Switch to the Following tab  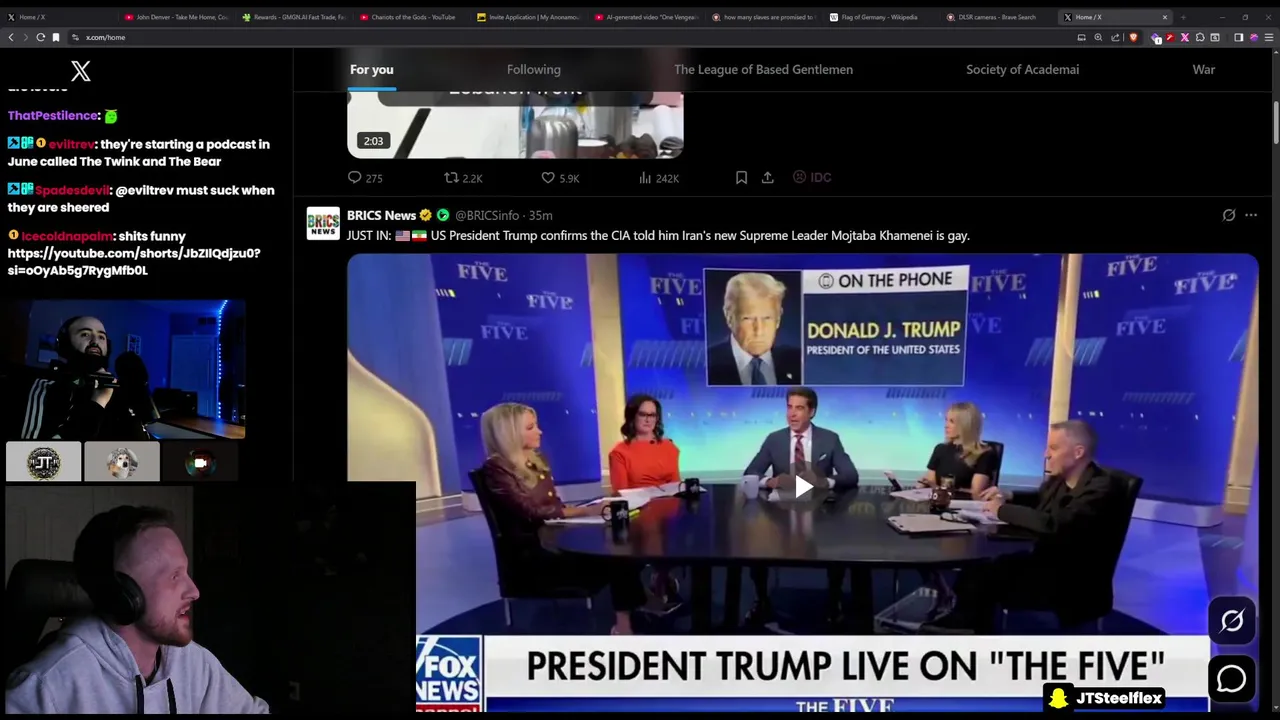(533, 69)
